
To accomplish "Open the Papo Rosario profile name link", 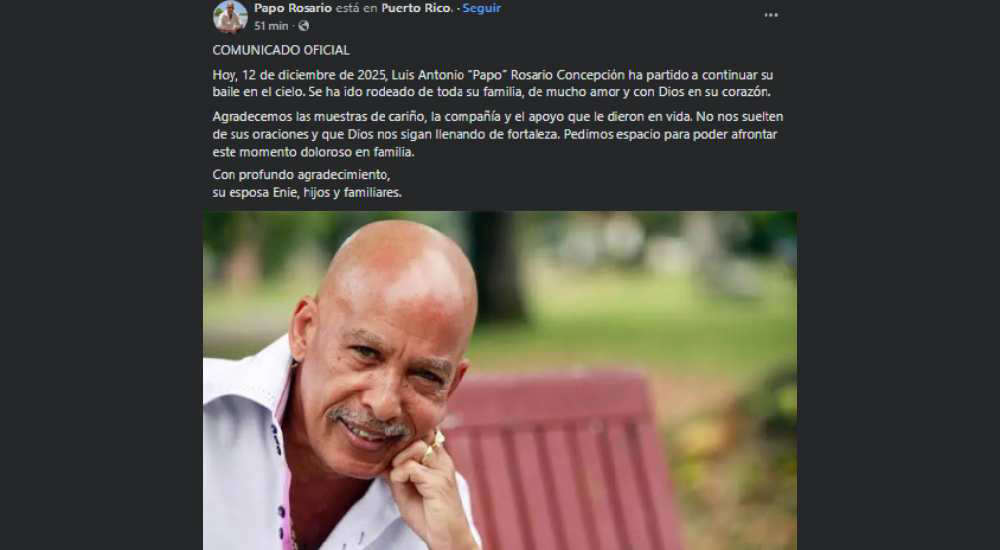I will pos(293,8).
